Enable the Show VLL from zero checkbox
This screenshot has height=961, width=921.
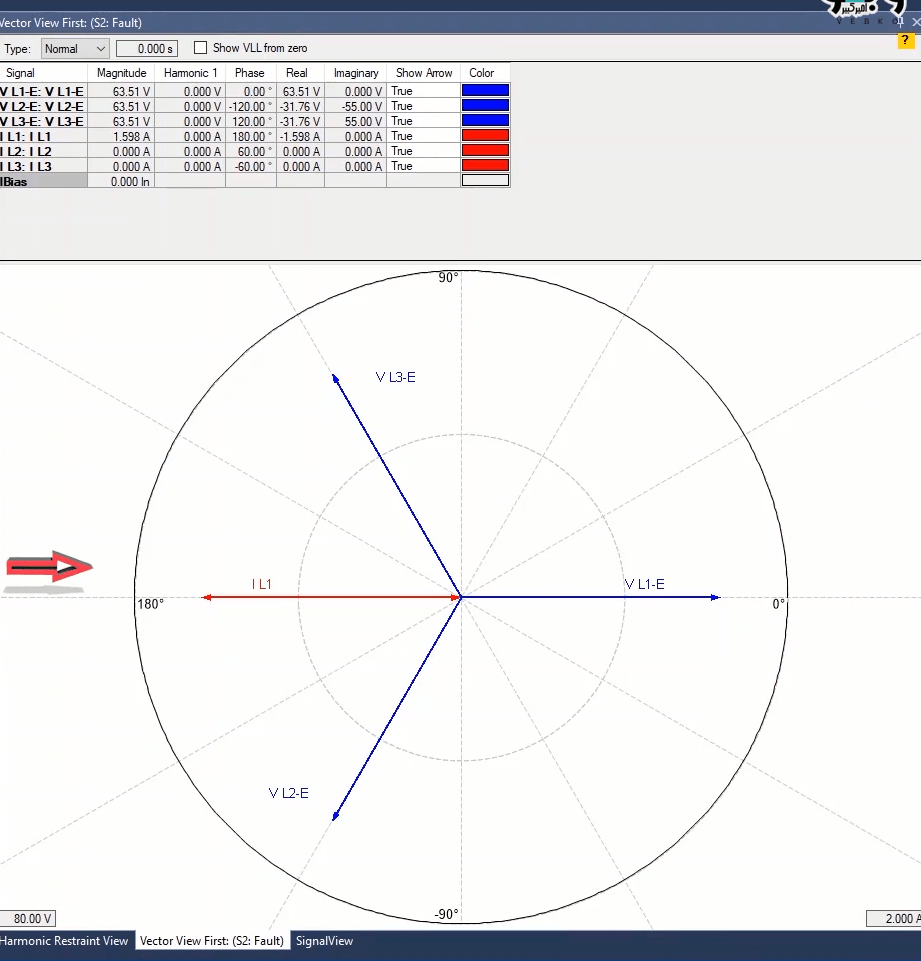click(201, 48)
